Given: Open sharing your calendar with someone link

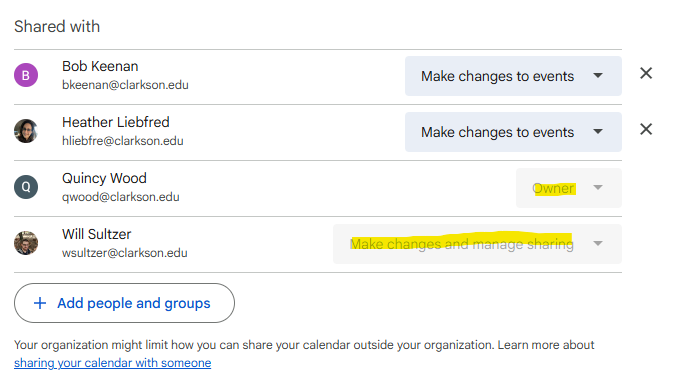Looking at the screenshot, I should [113, 363].
